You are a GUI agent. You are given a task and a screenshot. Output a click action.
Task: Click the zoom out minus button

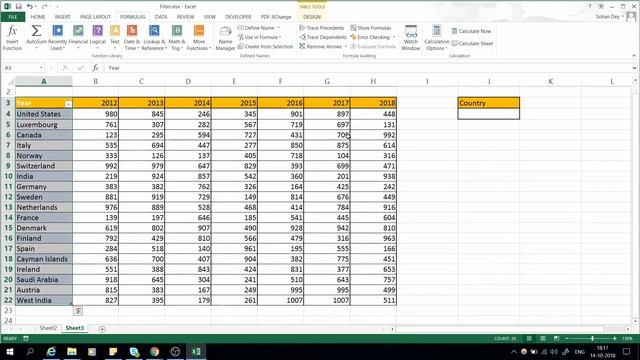click(x=567, y=338)
